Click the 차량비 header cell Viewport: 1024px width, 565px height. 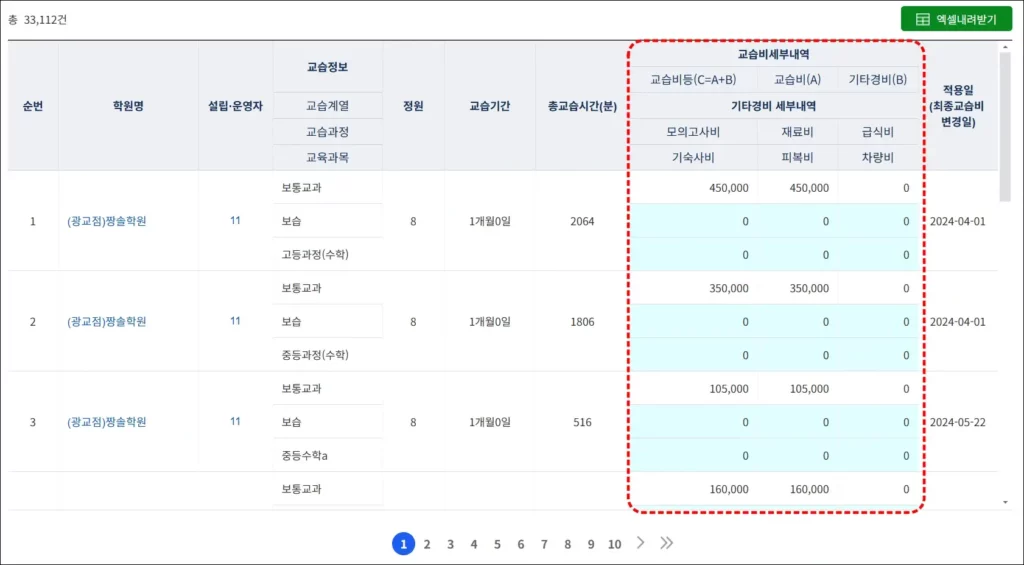tap(878, 157)
